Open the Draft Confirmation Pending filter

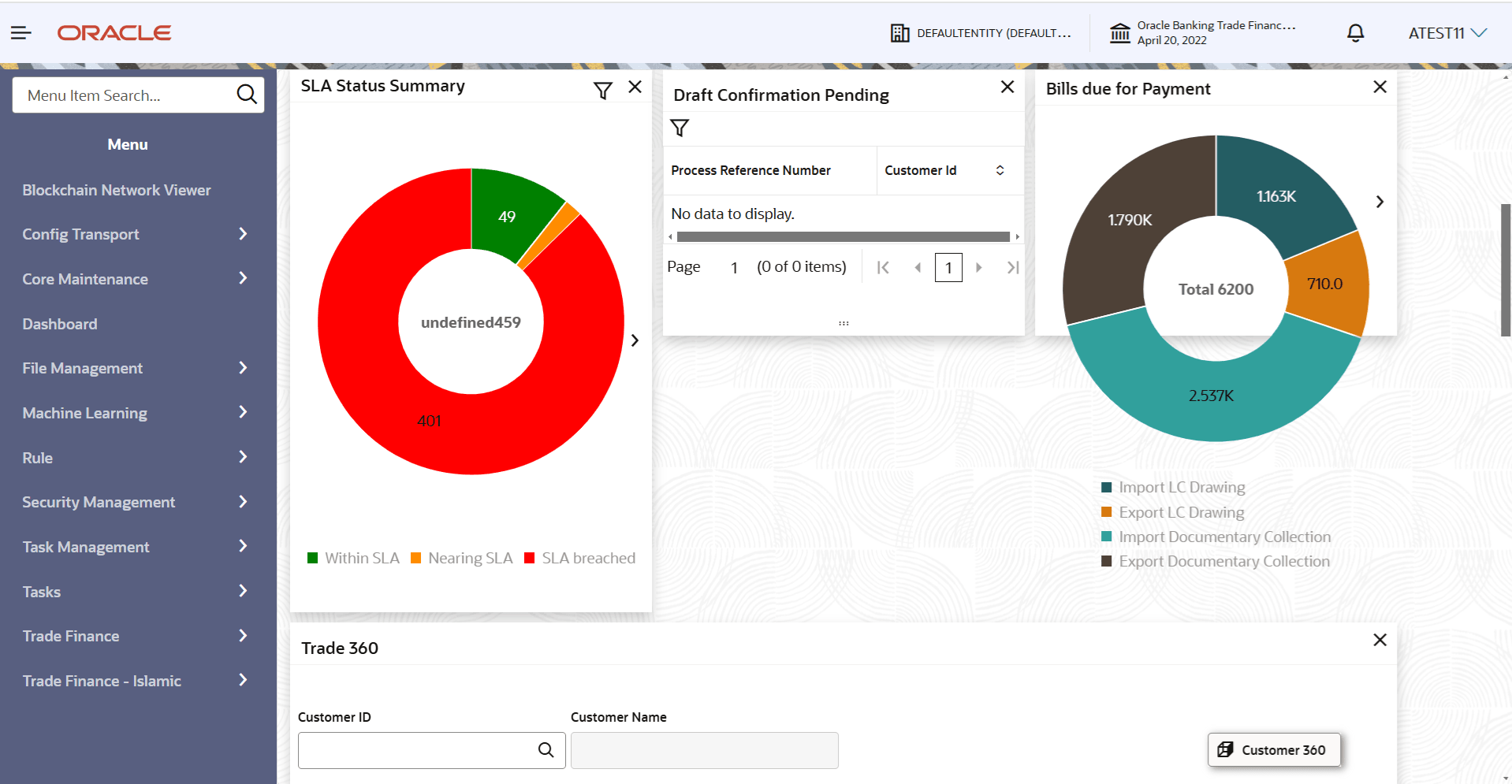680,128
